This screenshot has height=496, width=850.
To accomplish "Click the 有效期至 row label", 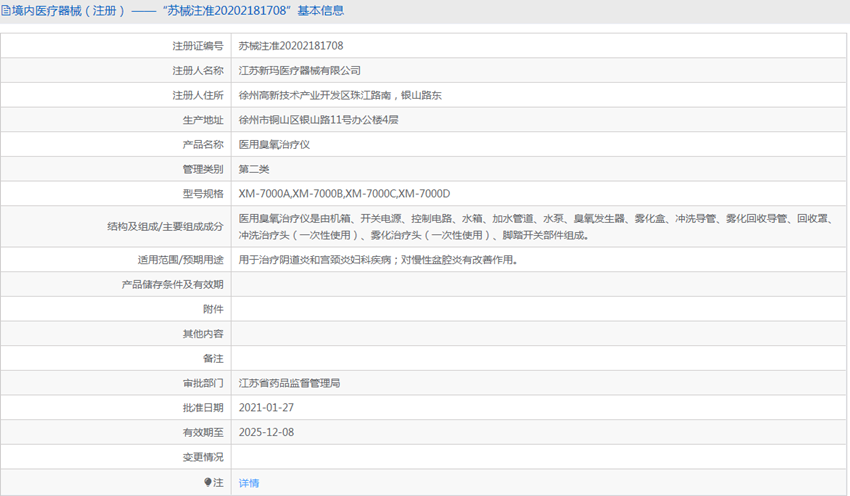I will pyautogui.click(x=203, y=433).
